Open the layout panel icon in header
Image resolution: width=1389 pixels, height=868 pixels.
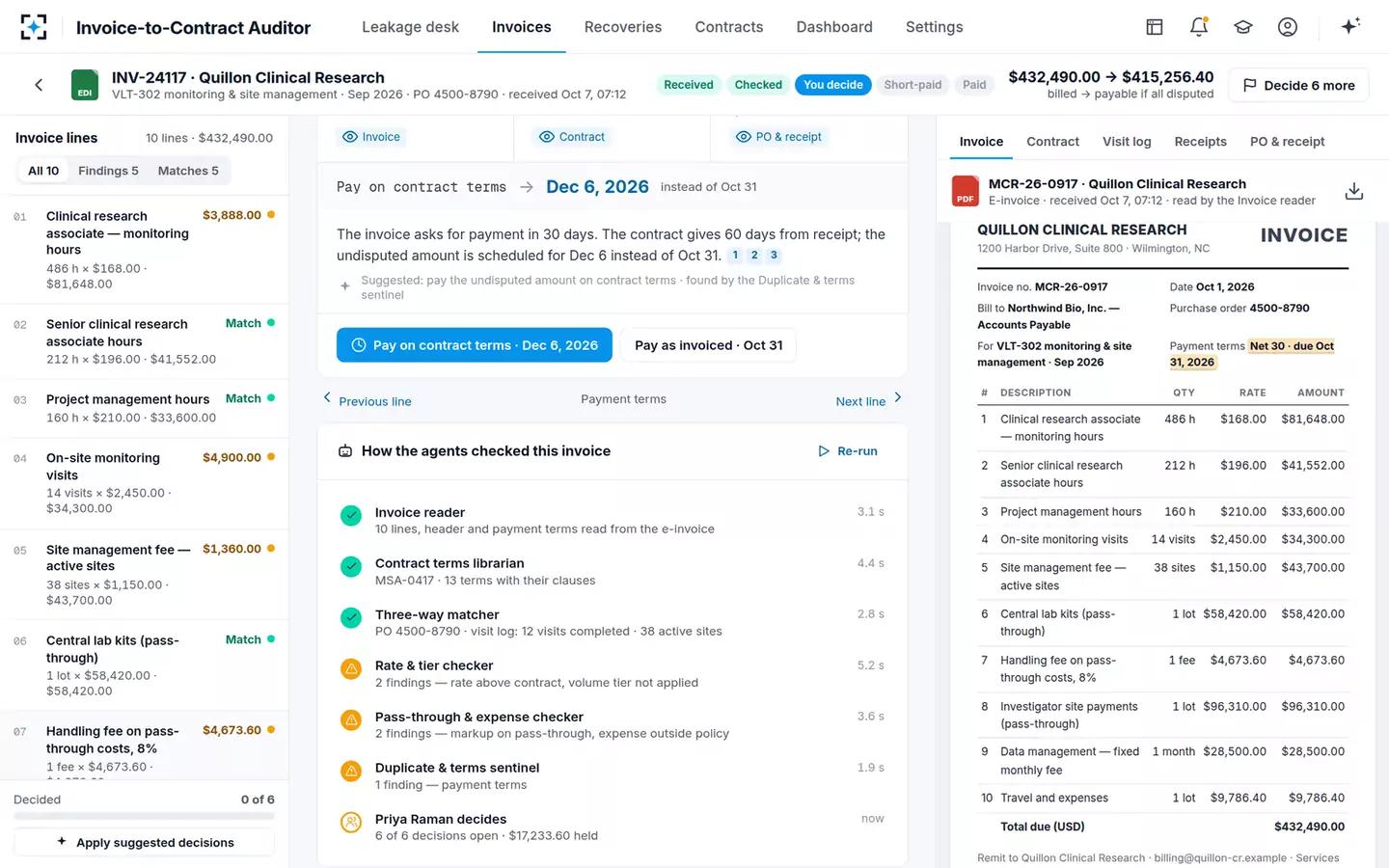pos(1155,27)
